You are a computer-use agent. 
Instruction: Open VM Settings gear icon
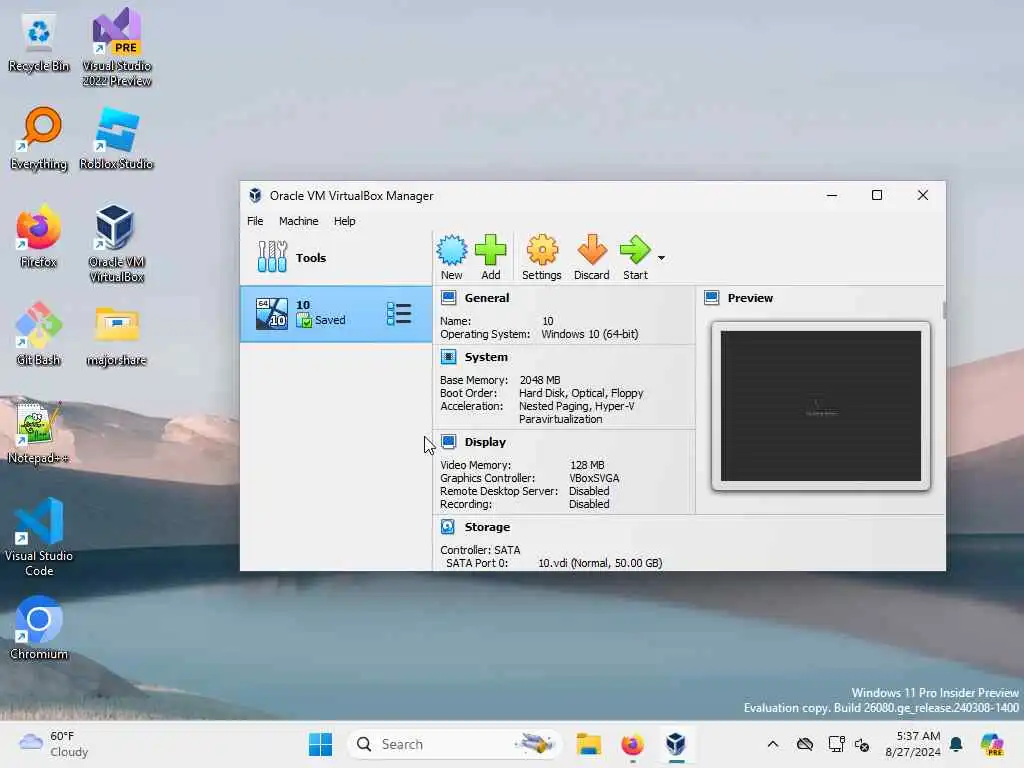(542, 250)
